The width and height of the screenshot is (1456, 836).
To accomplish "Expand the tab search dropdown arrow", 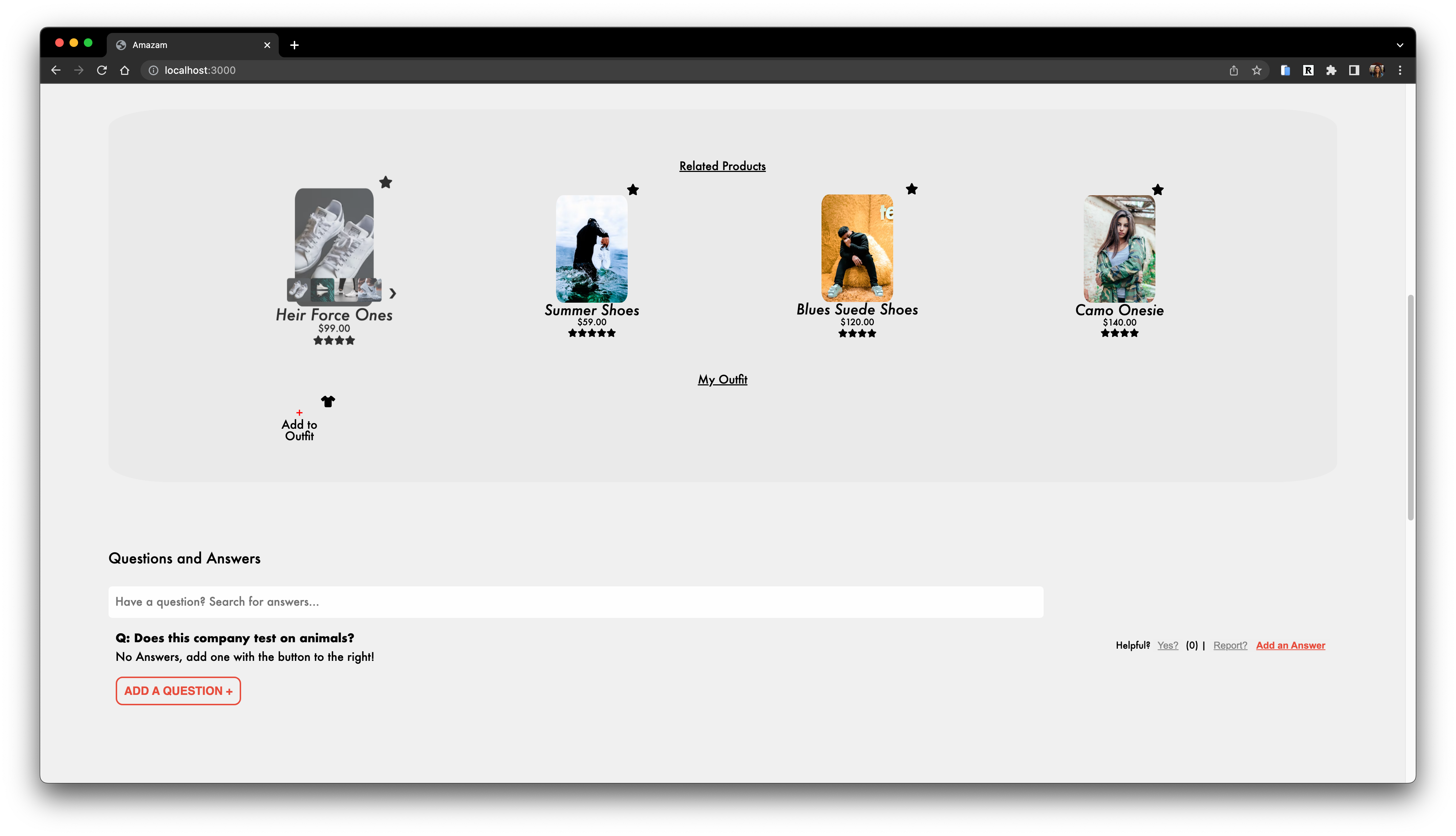I will (x=1400, y=45).
